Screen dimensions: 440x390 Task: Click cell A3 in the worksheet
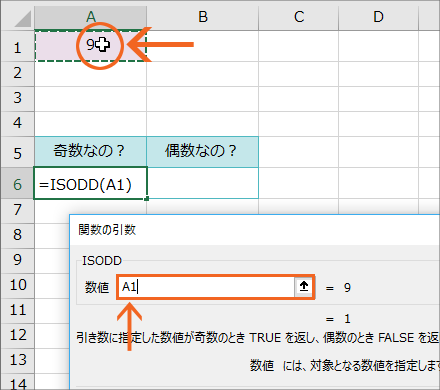(90, 99)
